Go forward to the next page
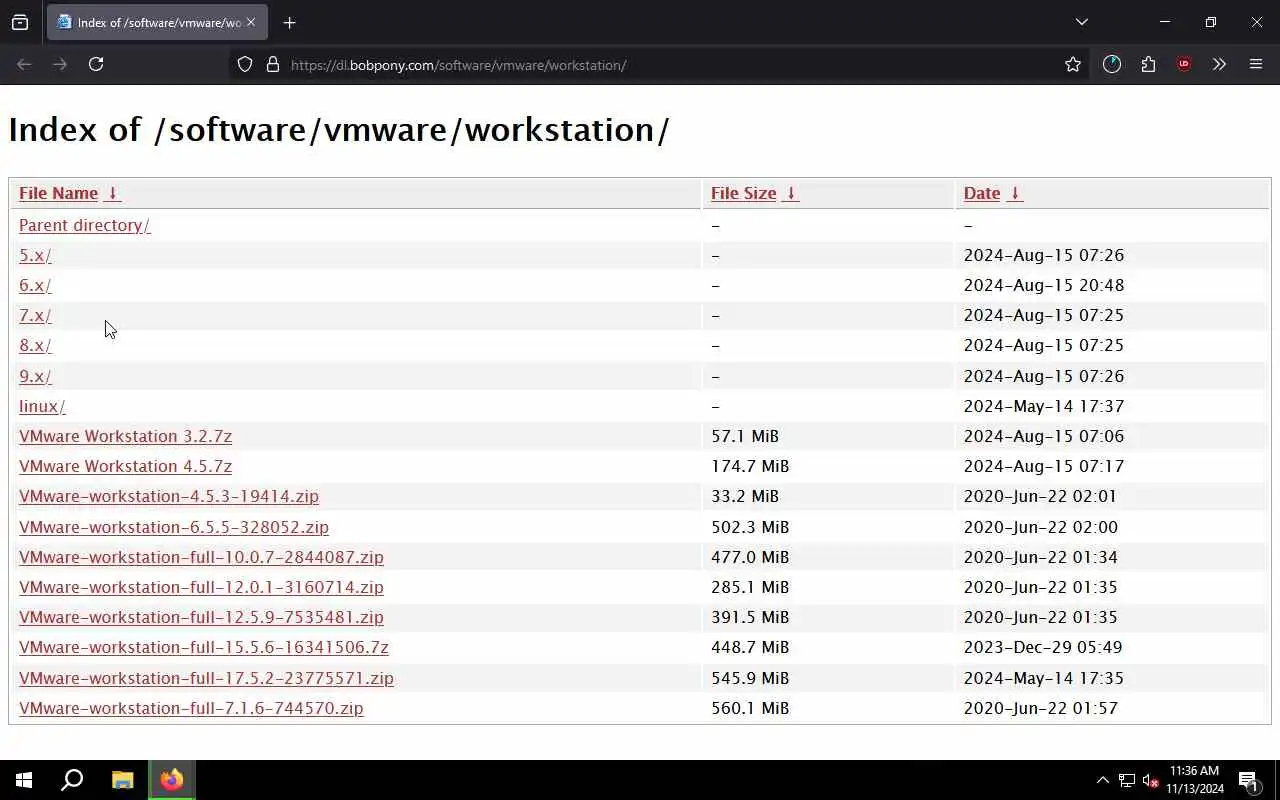The height and width of the screenshot is (800, 1280). [60, 64]
